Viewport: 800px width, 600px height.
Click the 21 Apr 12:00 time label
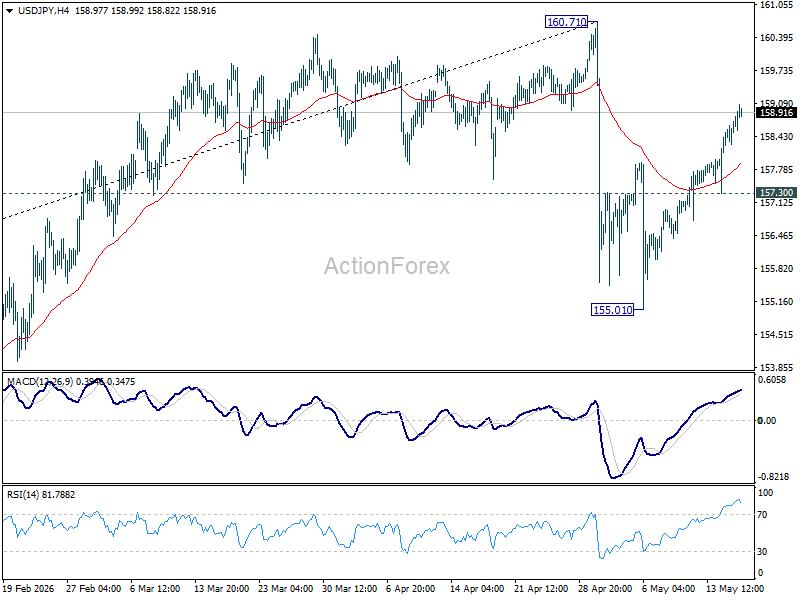click(541, 588)
